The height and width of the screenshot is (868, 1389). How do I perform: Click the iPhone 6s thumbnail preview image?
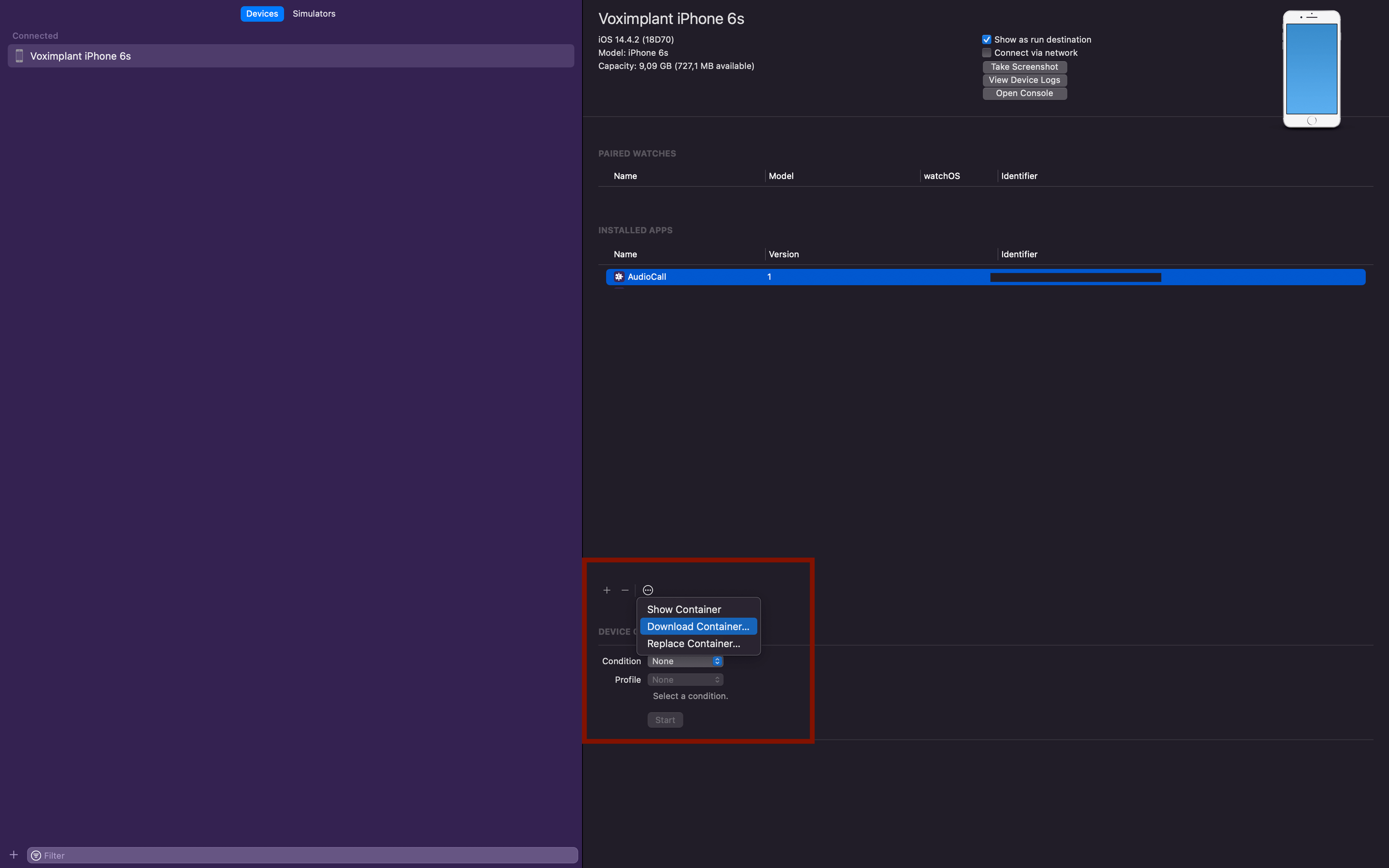1312,68
